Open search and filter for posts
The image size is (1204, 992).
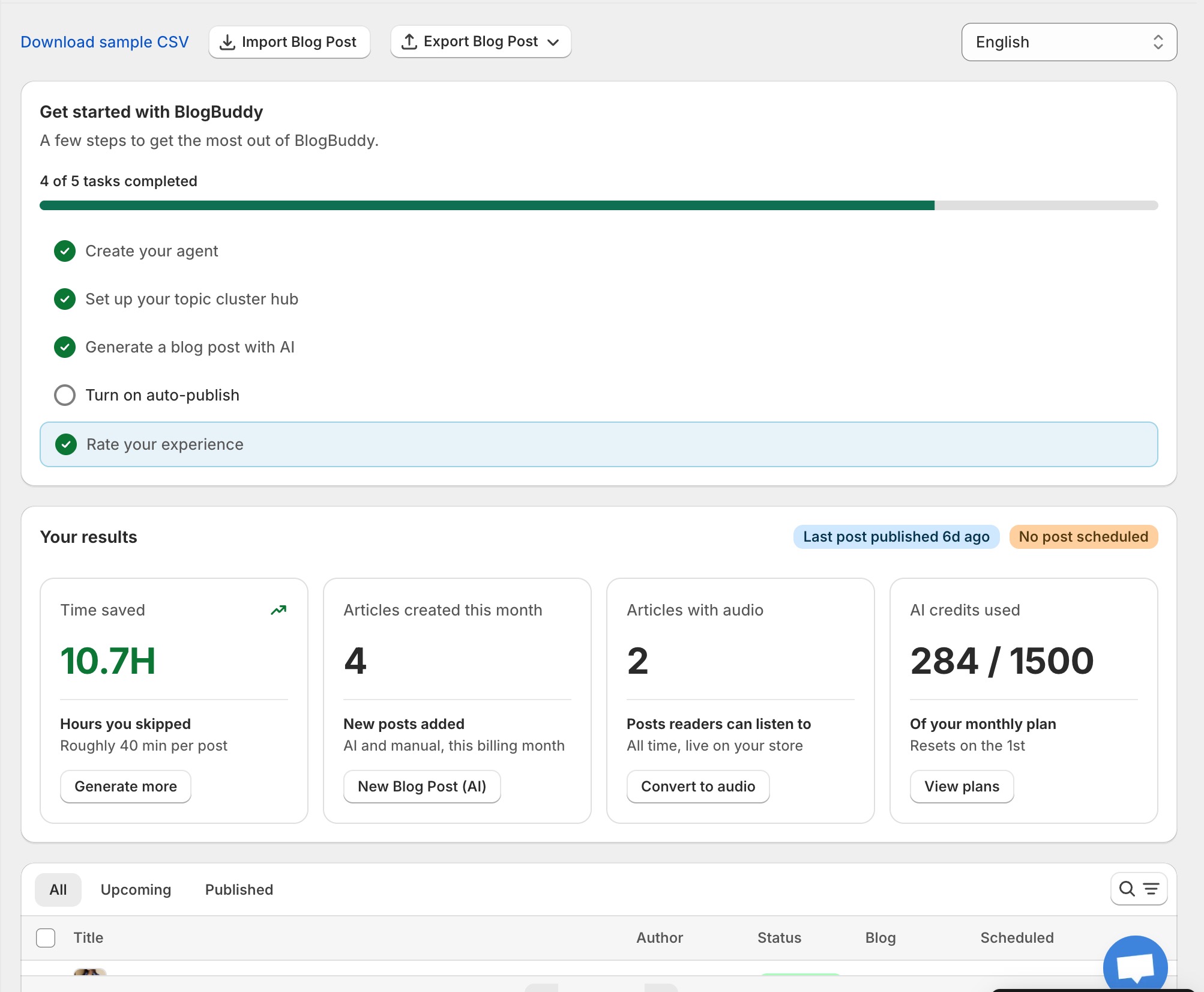coord(1139,889)
